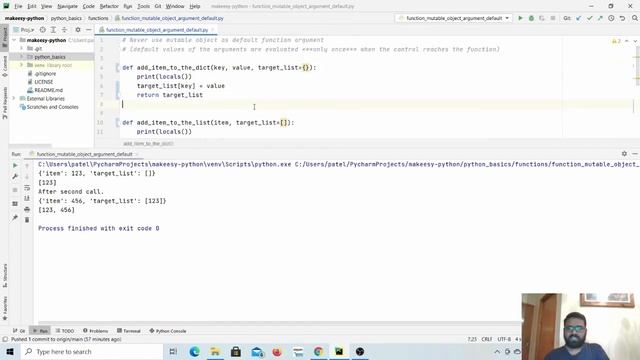Clear console output with the trash icon
This screenshot has height=360, width=640.
click(x=27, y=220)
